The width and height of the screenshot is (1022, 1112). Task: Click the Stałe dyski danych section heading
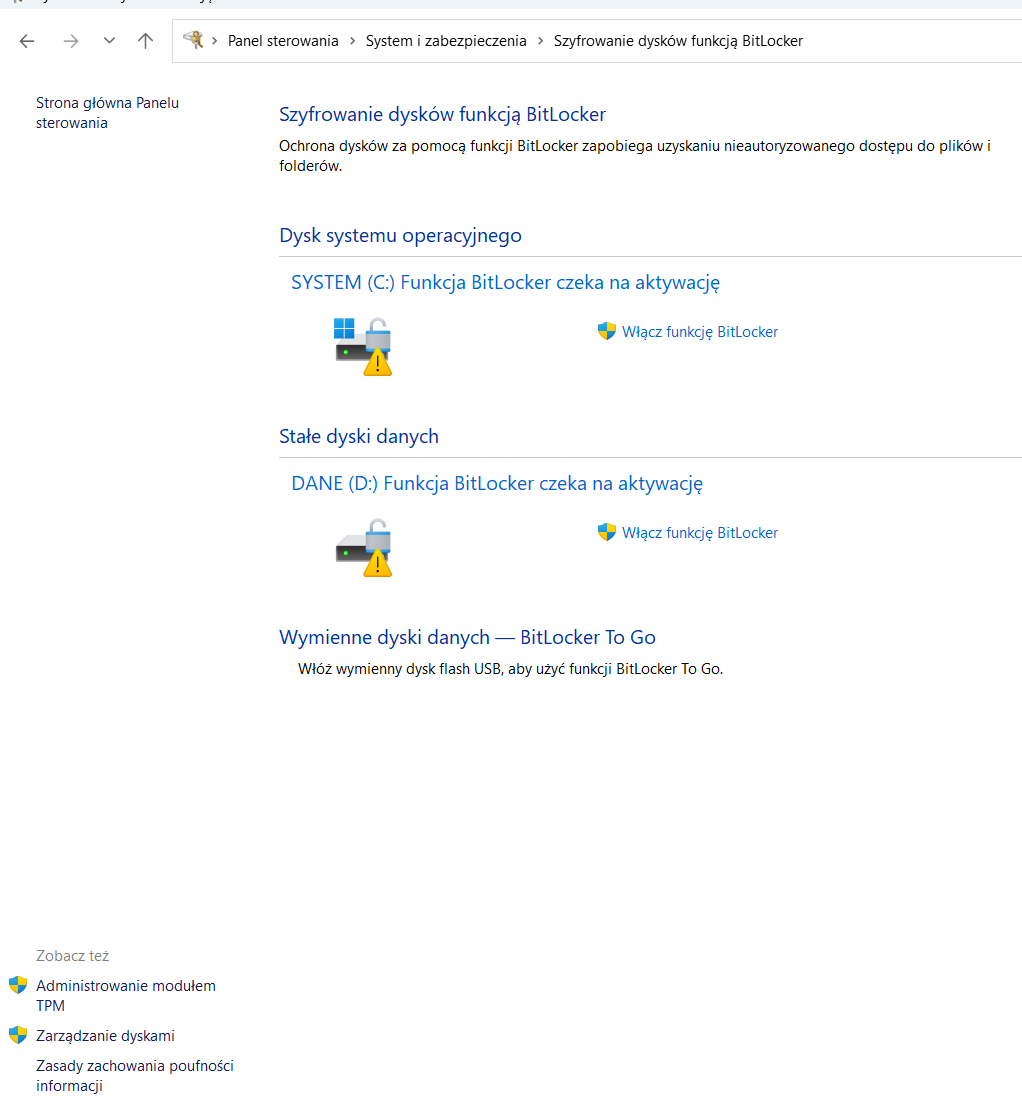click(359, 436)
